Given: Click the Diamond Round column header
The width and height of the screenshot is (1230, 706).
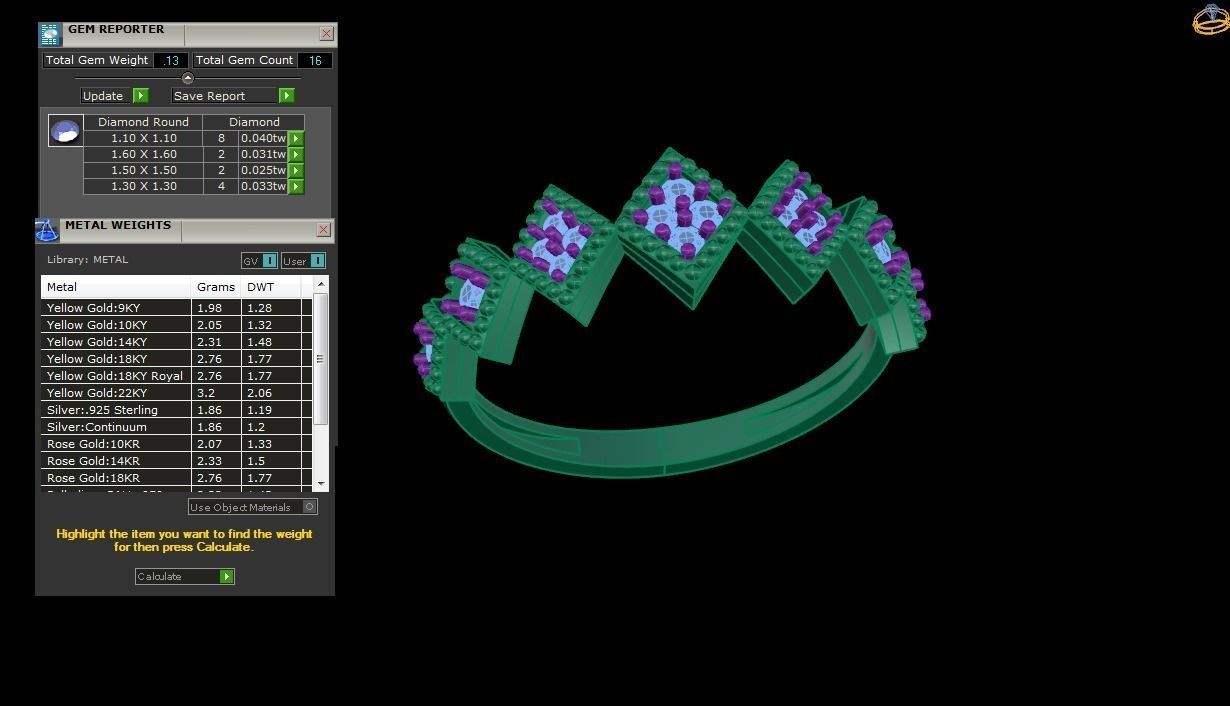Looking at the screenshot, I should (x=143, y=122).
